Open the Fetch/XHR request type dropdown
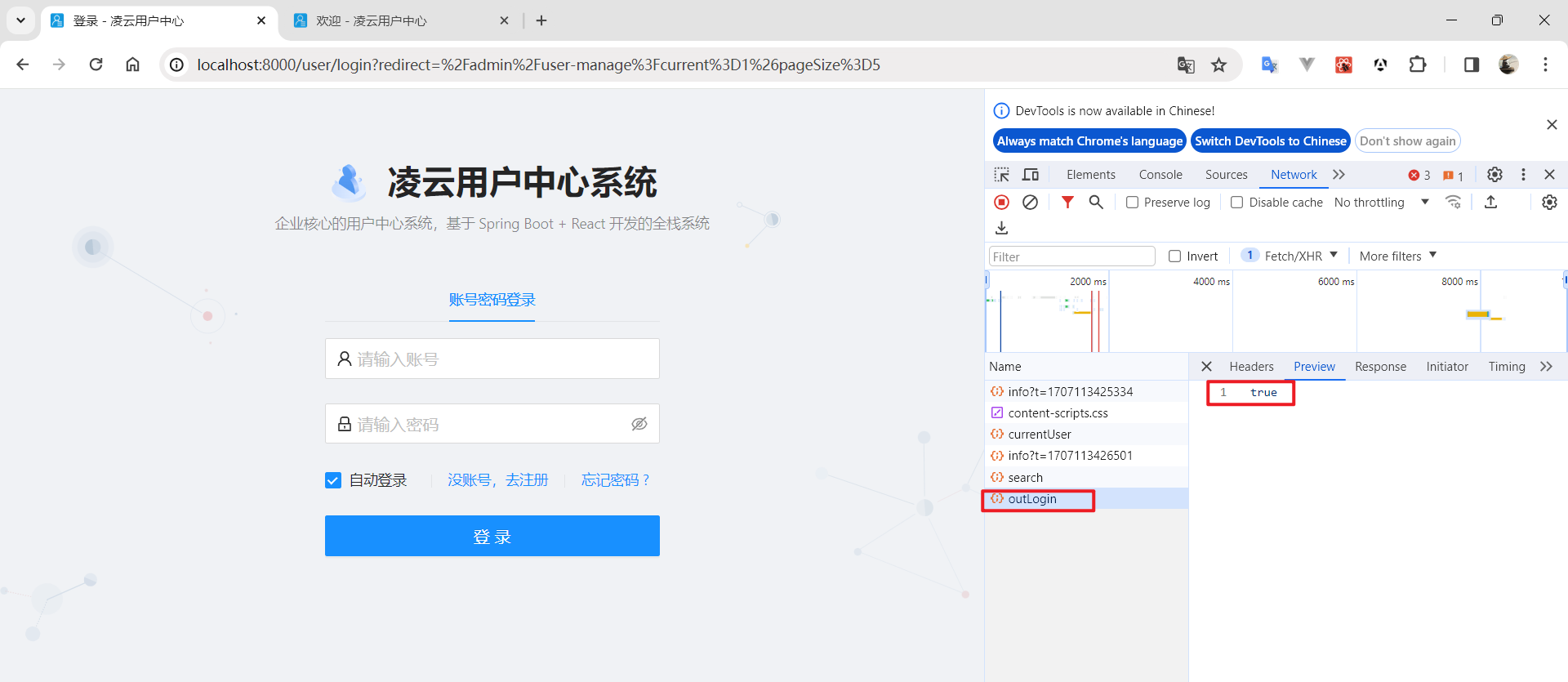 [1300, 256]
